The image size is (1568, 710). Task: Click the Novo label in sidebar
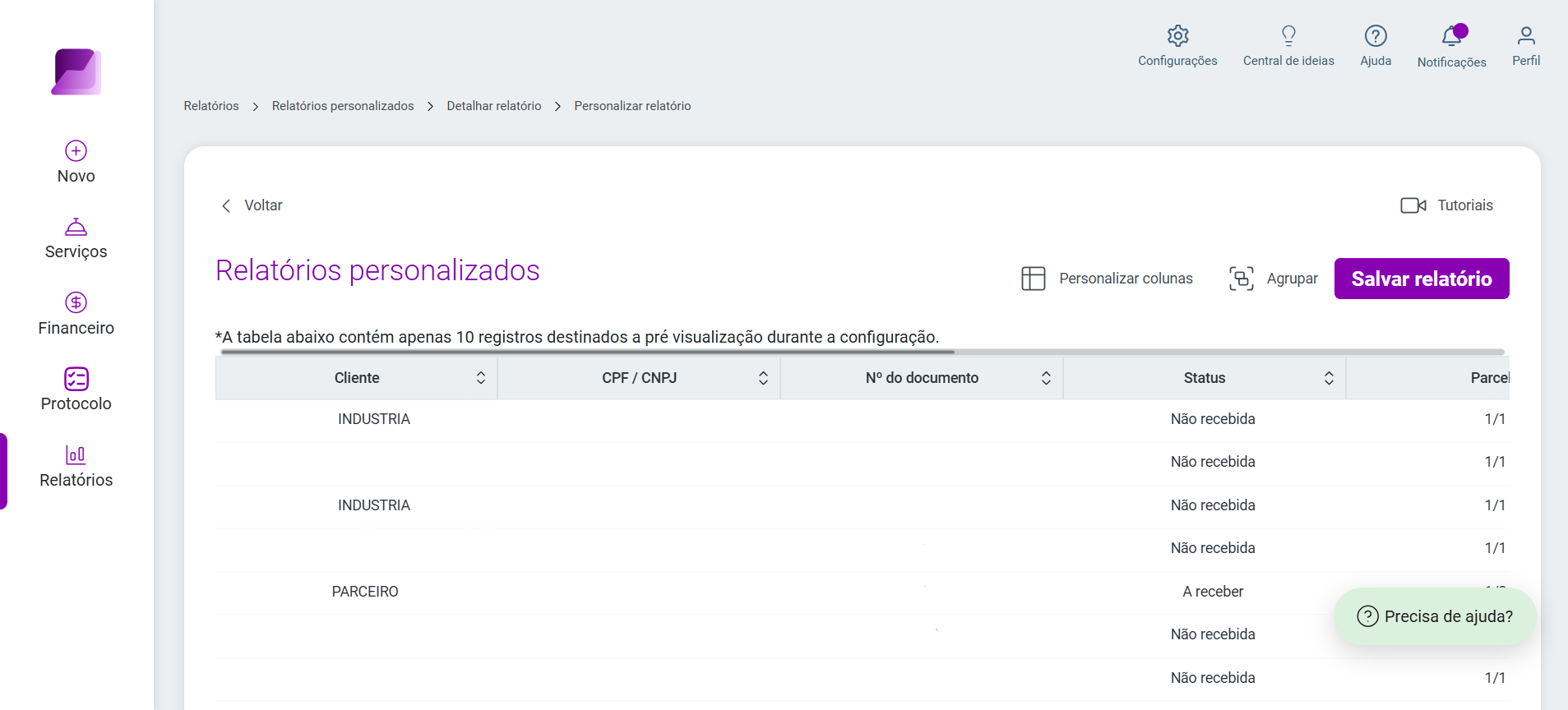76,176
